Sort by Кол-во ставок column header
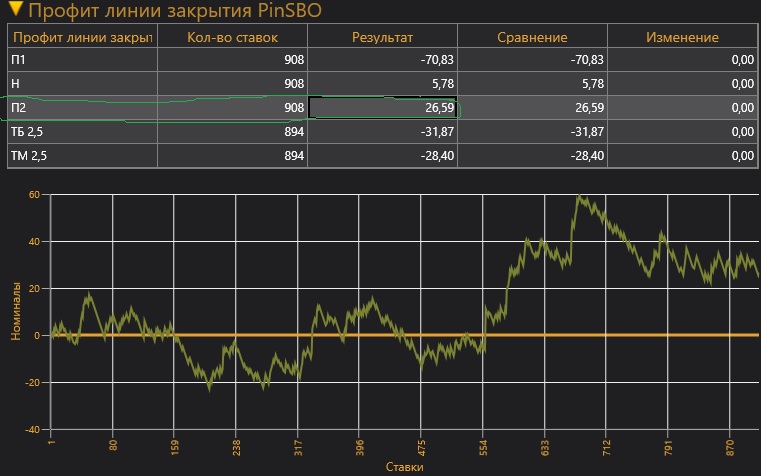The width and height of the screenshot is (762, 476). [x=232, y=37]
